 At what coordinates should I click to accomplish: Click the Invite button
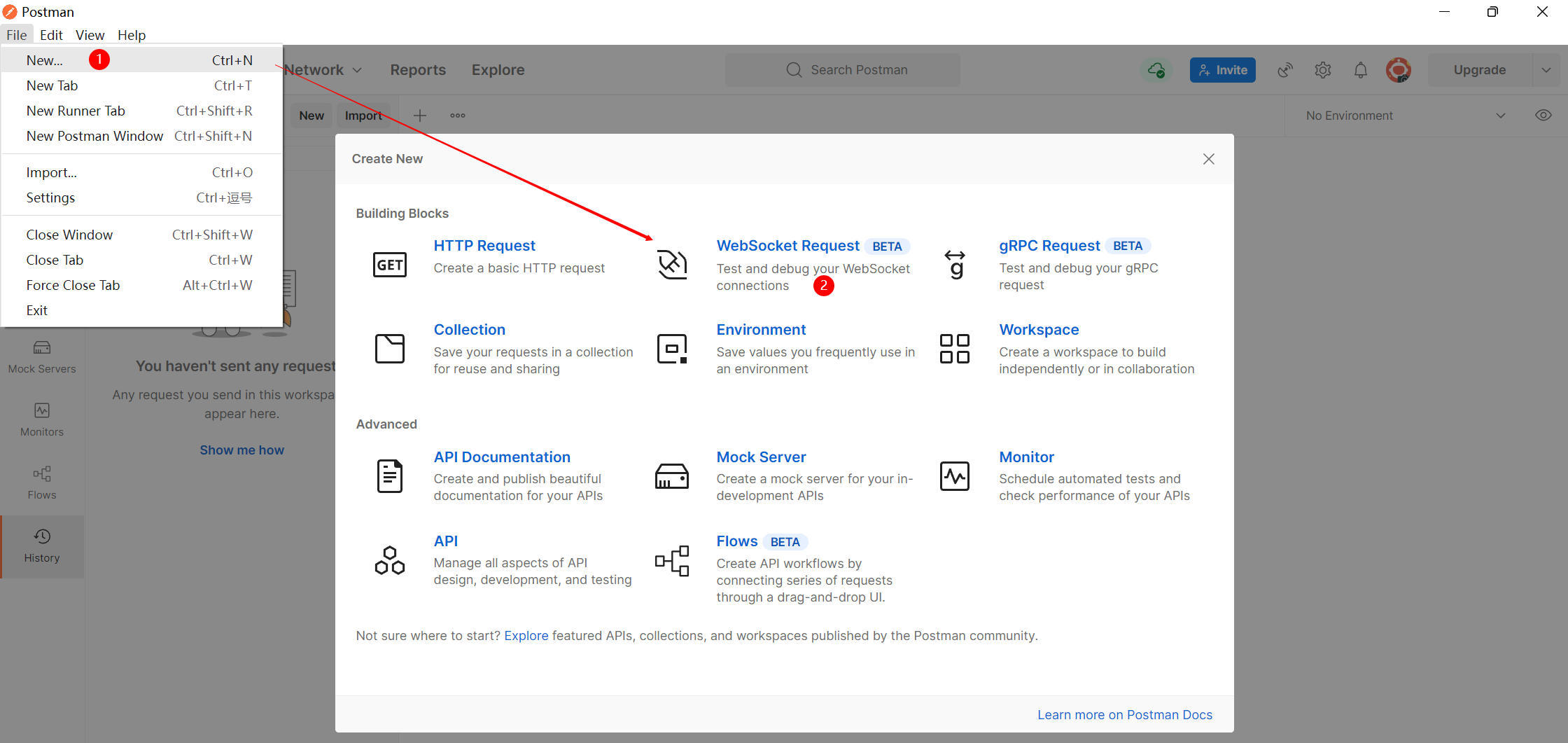1222,70
